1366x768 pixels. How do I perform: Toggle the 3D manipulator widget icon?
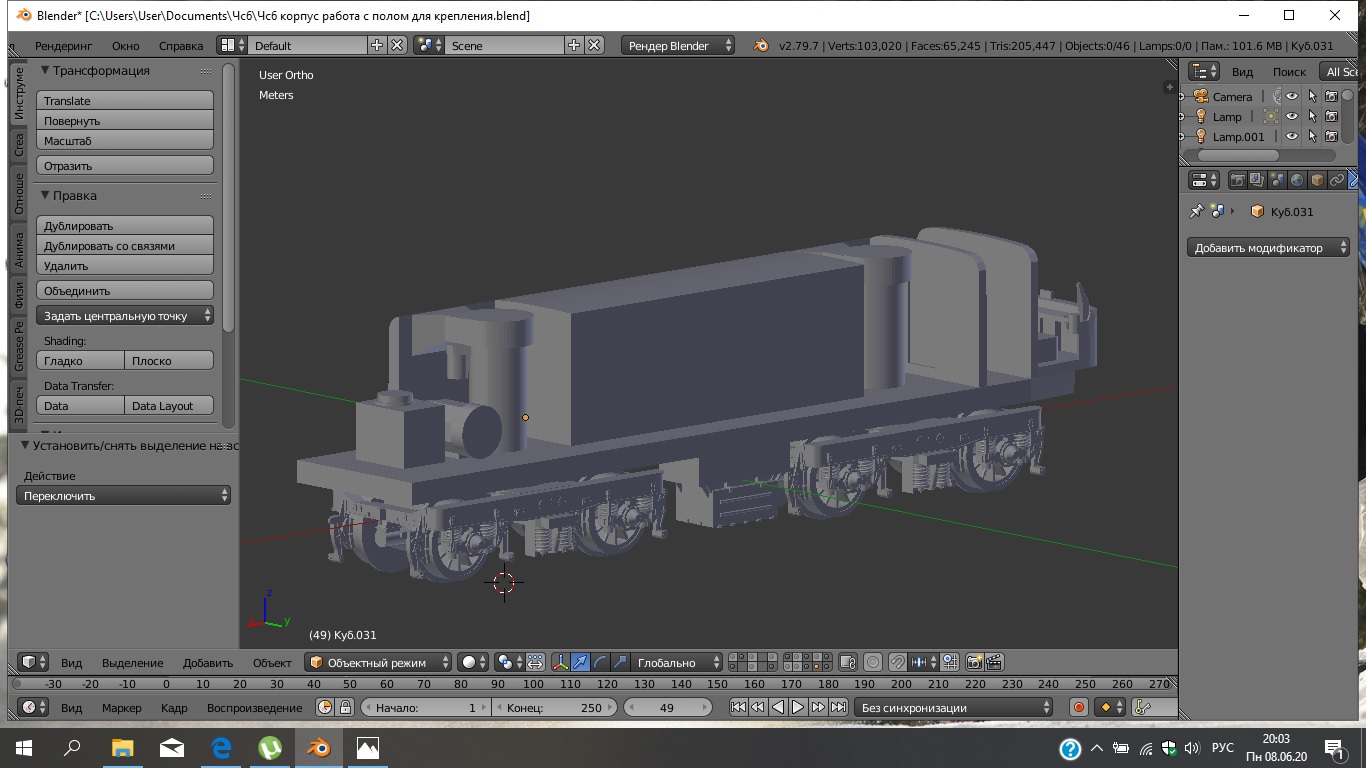coord(560,662)
